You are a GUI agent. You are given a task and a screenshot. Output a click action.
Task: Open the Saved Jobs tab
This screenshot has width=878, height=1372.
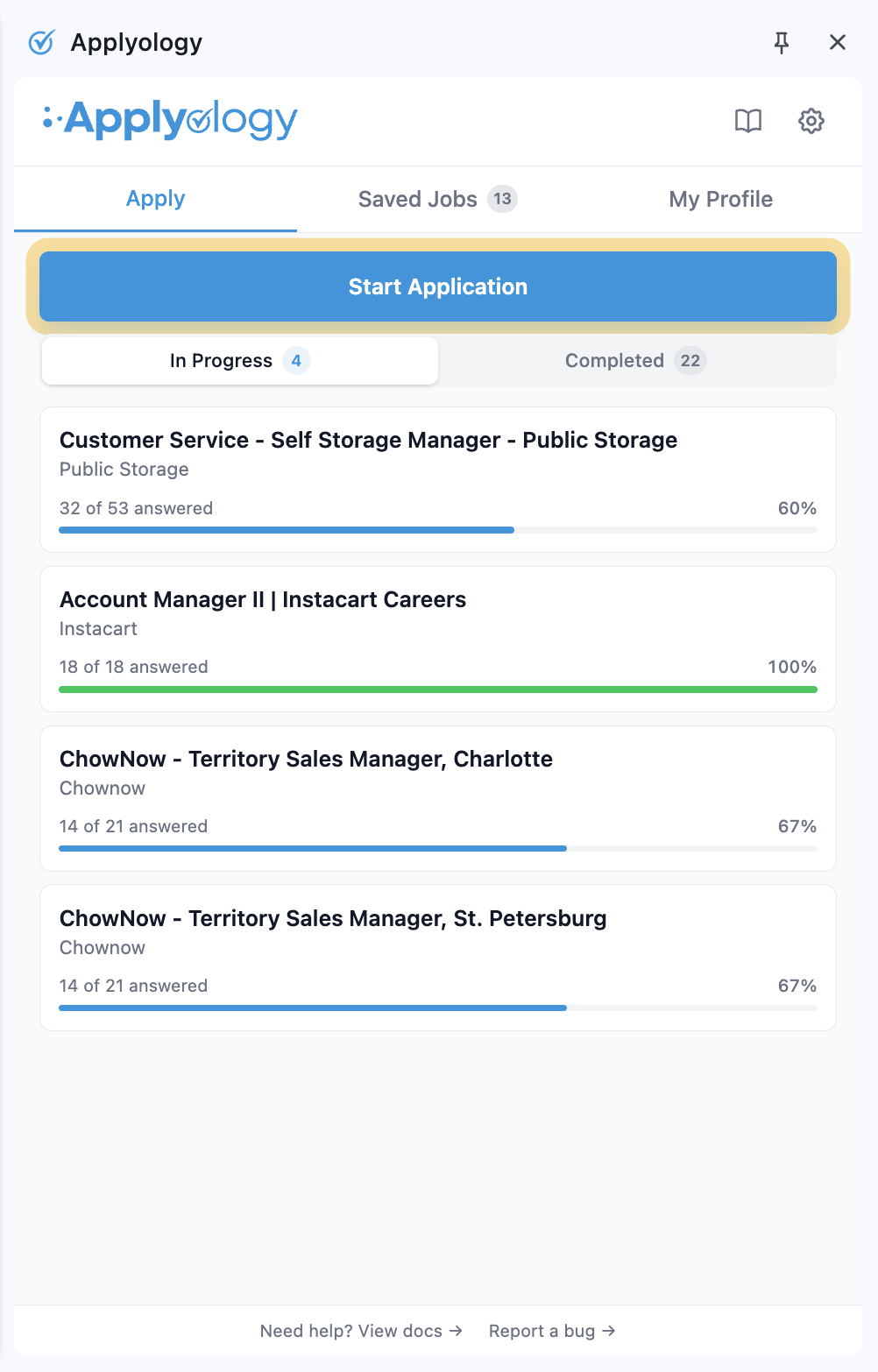[437, 199]
